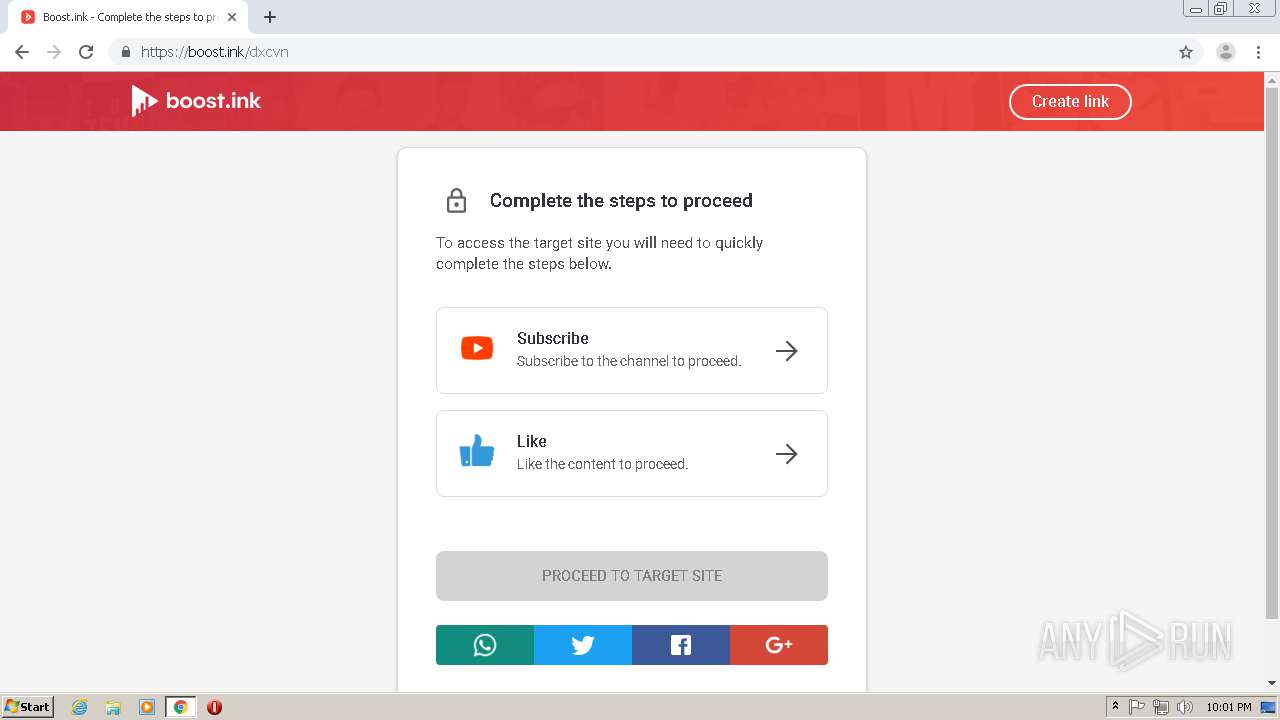The image size is (1280, 720).
Task: Bookmark this page with the star
Action: click(x=1186, y=52)
